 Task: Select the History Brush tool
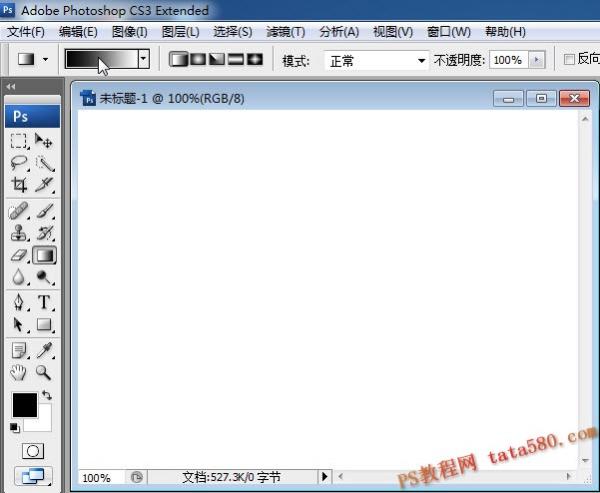tap(44, 233)
